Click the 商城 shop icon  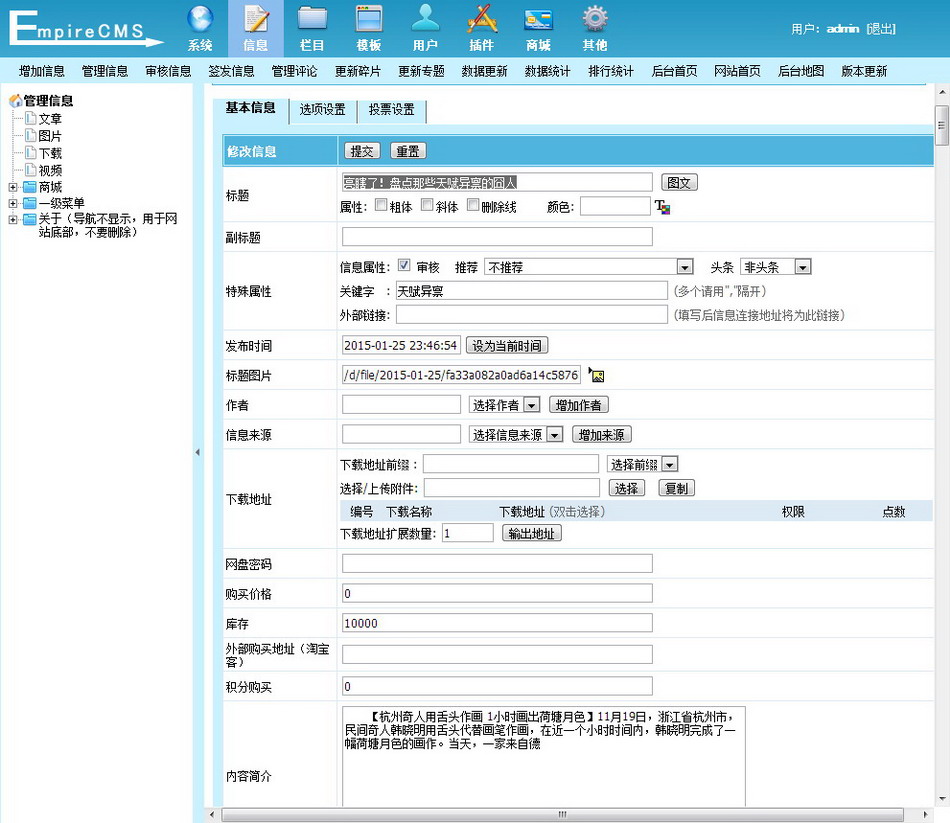point(538,20)
